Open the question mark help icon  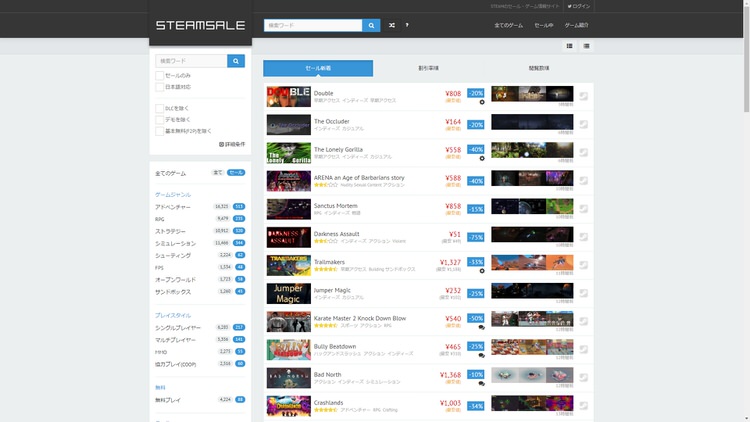pyautogui.click(x=407, y=25)
